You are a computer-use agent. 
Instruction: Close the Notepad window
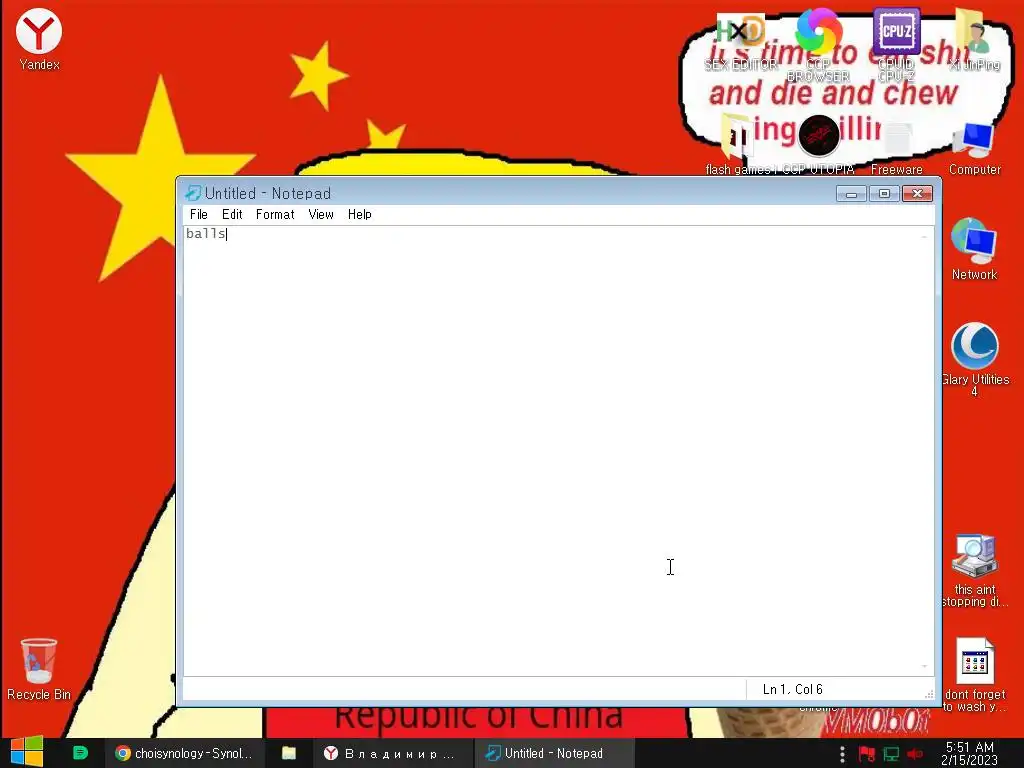tap(918, 193)
